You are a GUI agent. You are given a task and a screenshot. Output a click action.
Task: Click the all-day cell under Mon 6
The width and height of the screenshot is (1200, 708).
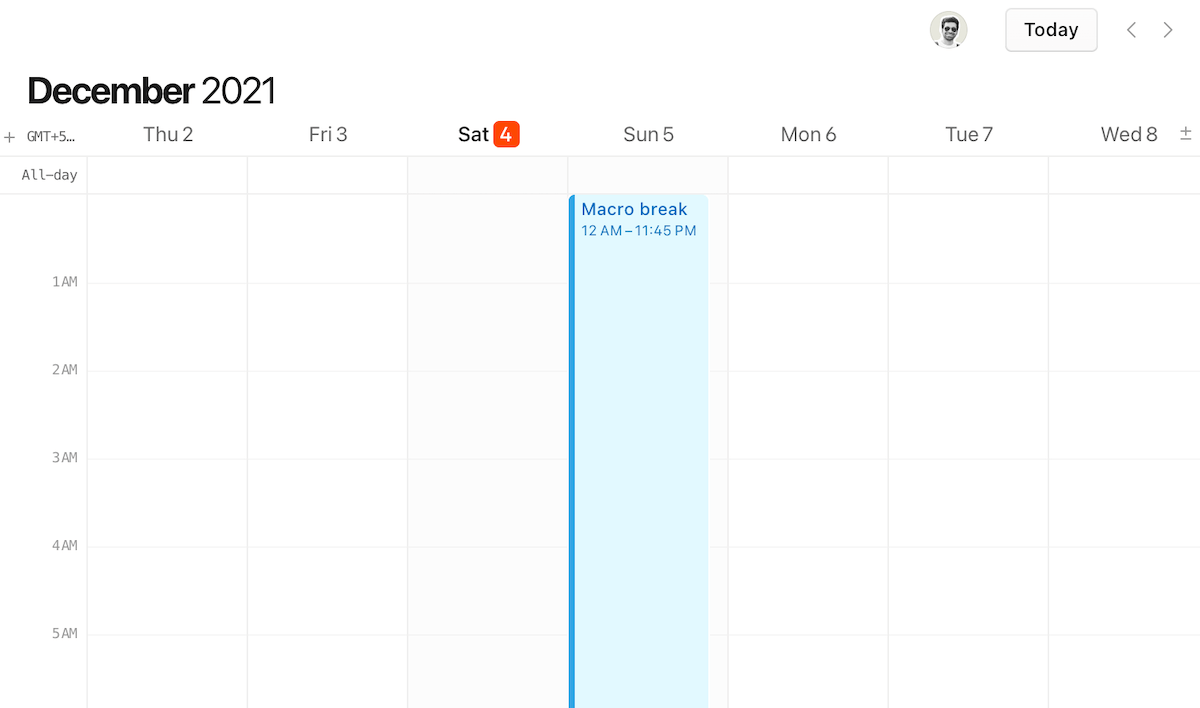tap(808, 174)
